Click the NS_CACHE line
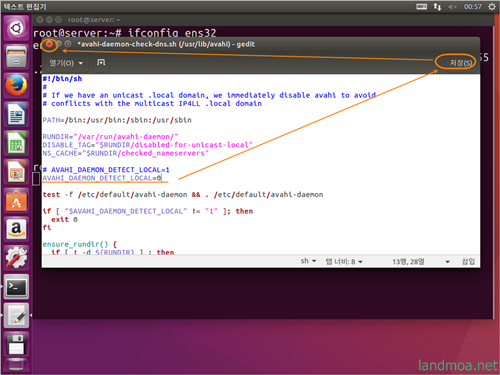 (x=125, y=153)
